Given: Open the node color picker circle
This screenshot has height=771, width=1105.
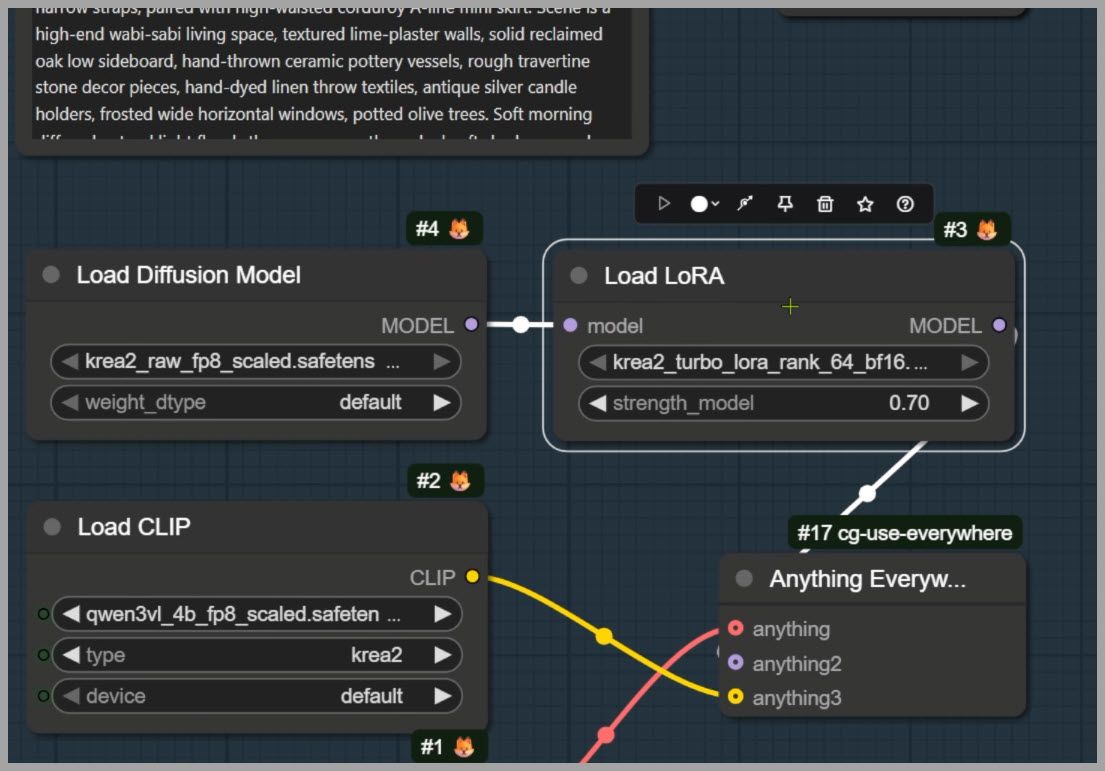Looking at the screenshot, I should [699, 204].
